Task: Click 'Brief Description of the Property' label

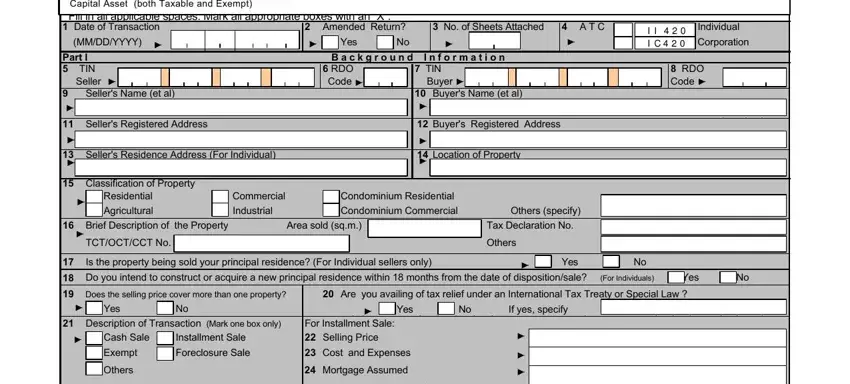Action: 157,225
